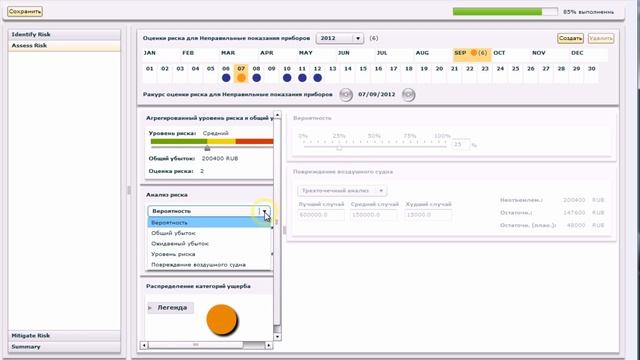This screenshot has height=360, width=640.
Task: Go to the previous risk assessment date
Action: point(346,95)
